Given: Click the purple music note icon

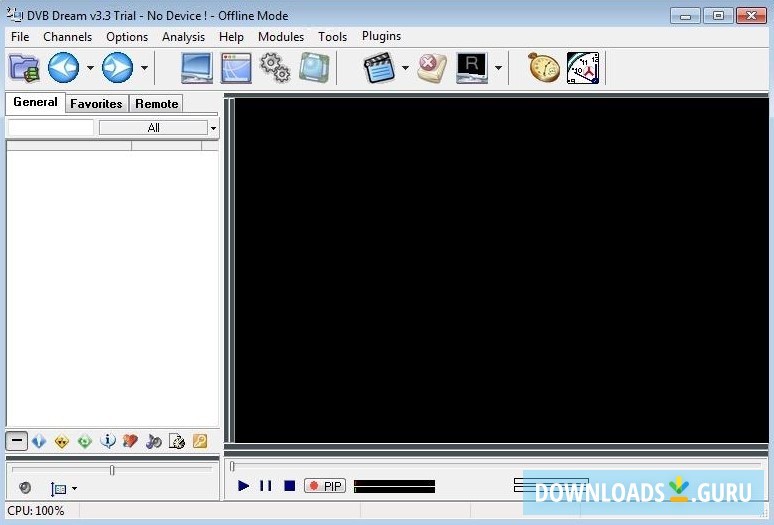Looking at the screenshot, I should pos(154,441).
